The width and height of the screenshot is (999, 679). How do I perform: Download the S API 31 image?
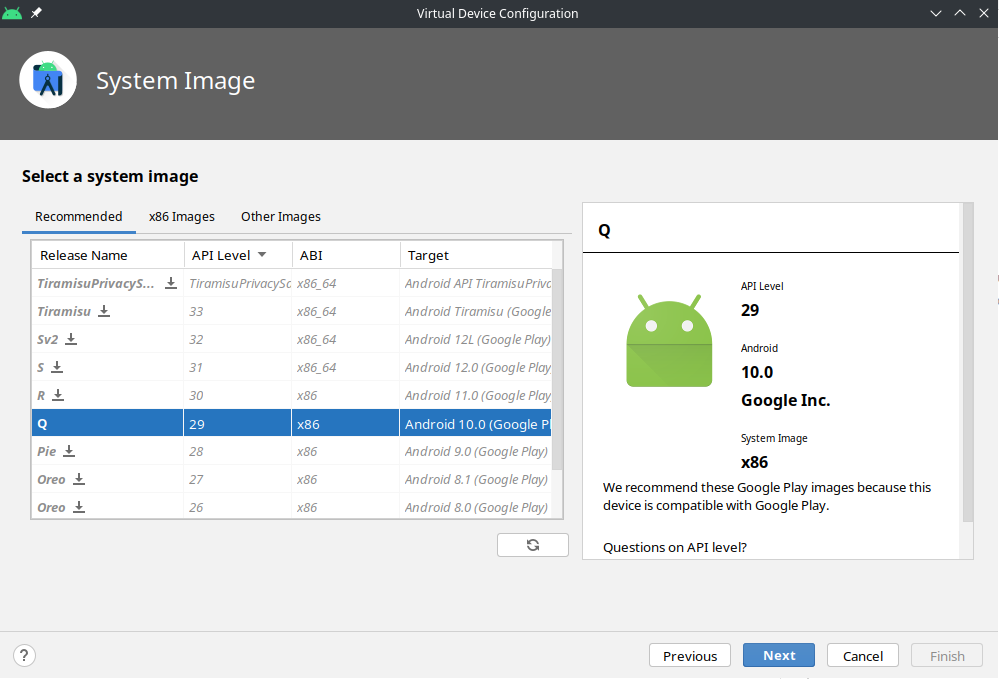[x=57, y=368]
